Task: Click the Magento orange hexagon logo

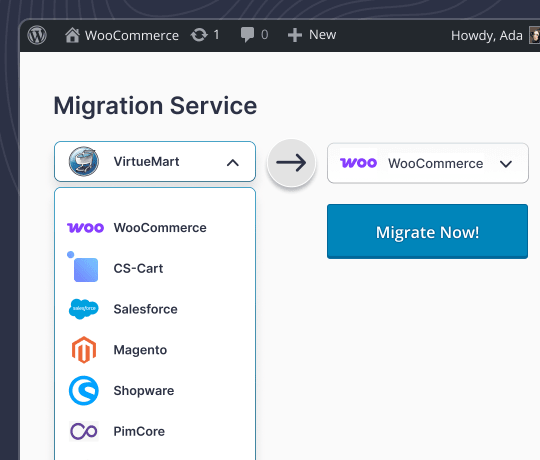Action: 84,350
